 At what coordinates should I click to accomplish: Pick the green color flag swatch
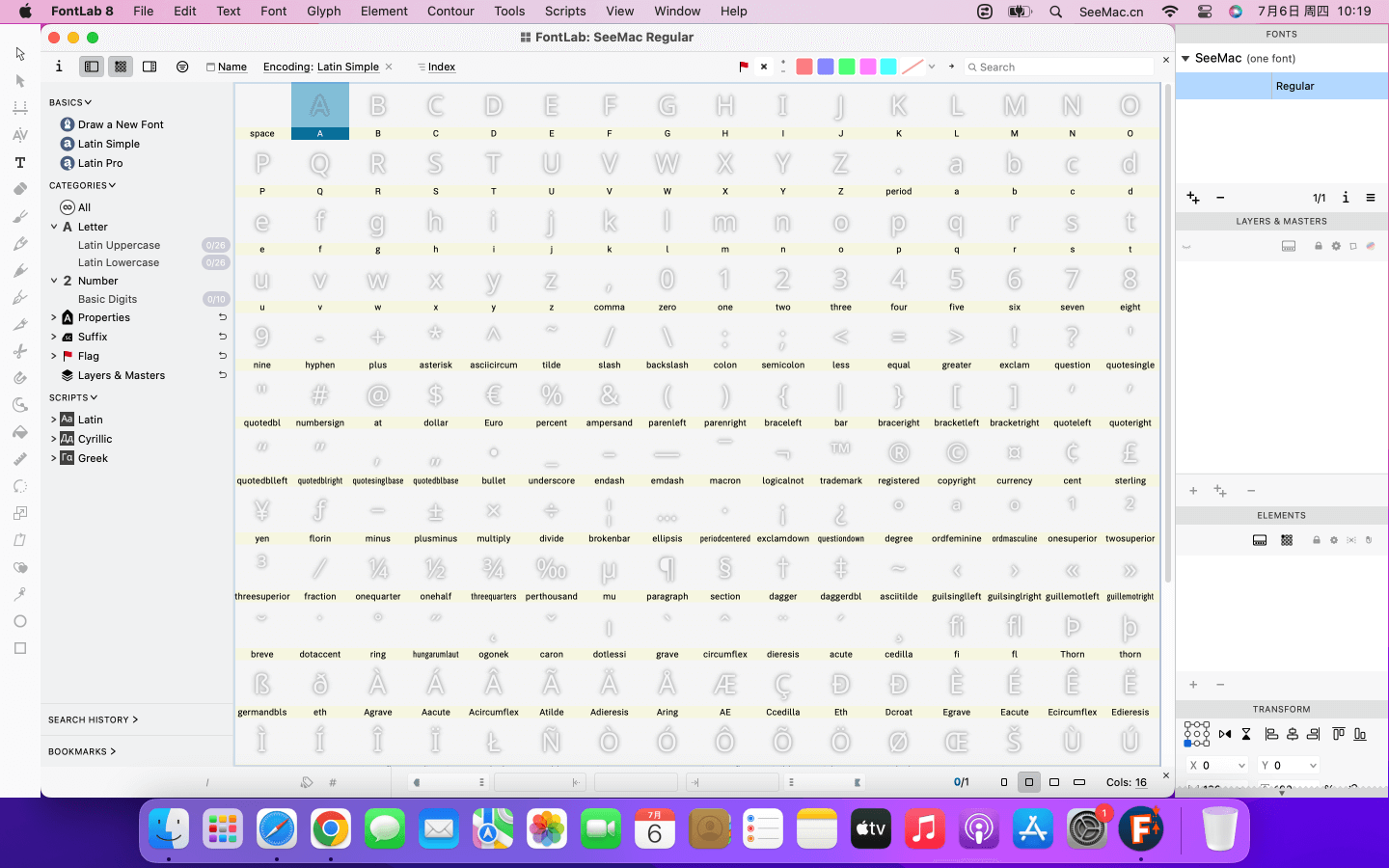click(x=847, y=67)
